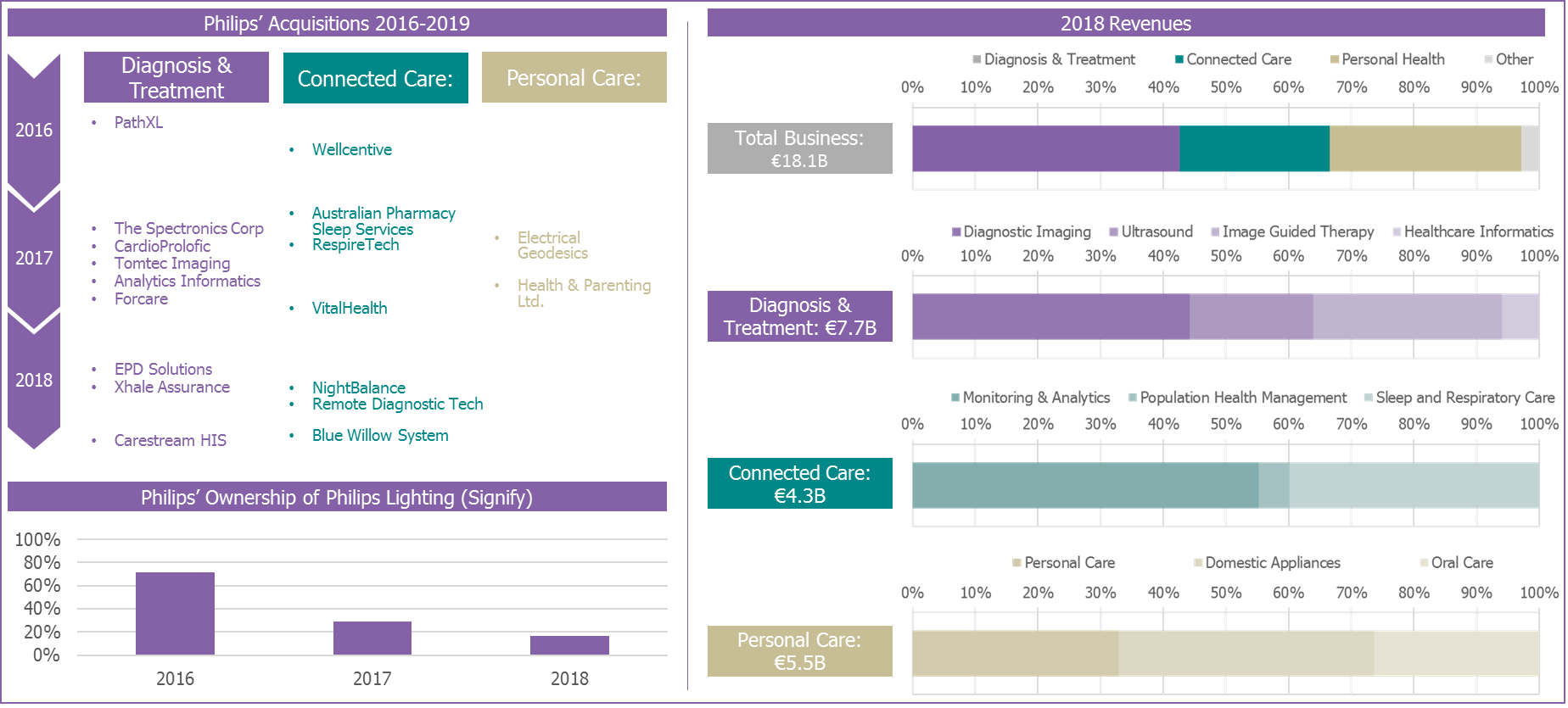Click Australian Pharmacy Sleep Services entry
Viewport: 1568px width, 708px height.
point(384,220)
